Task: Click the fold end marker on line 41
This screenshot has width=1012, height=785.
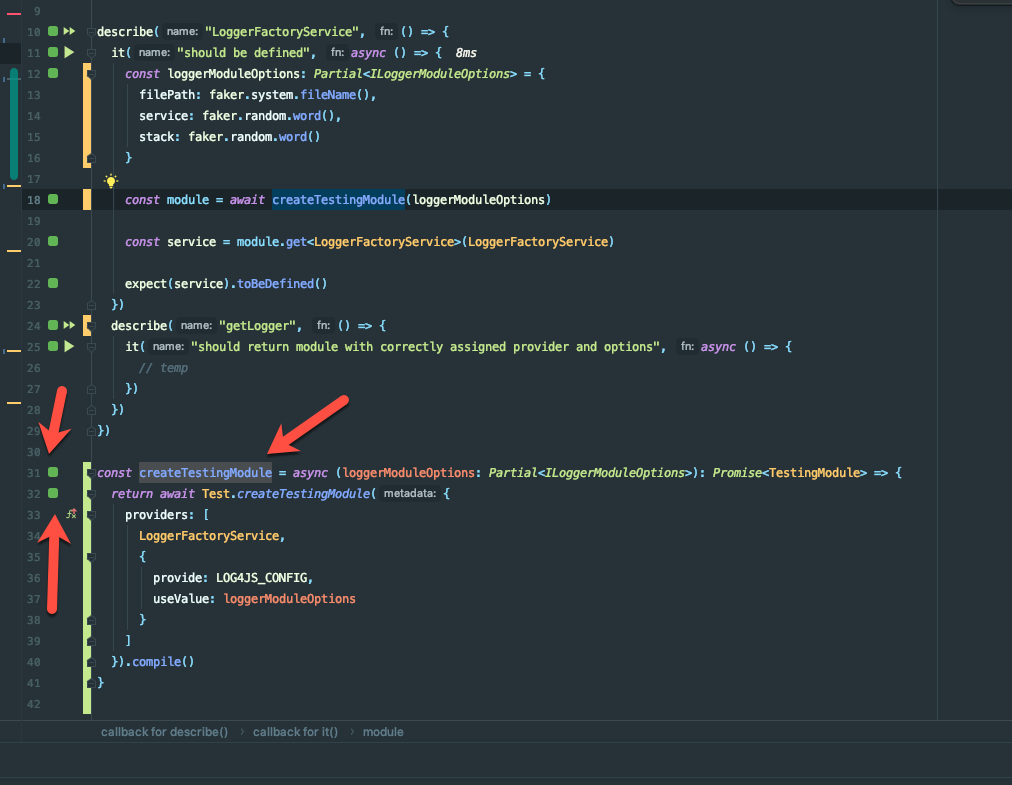Action: (x=91, y=683)
